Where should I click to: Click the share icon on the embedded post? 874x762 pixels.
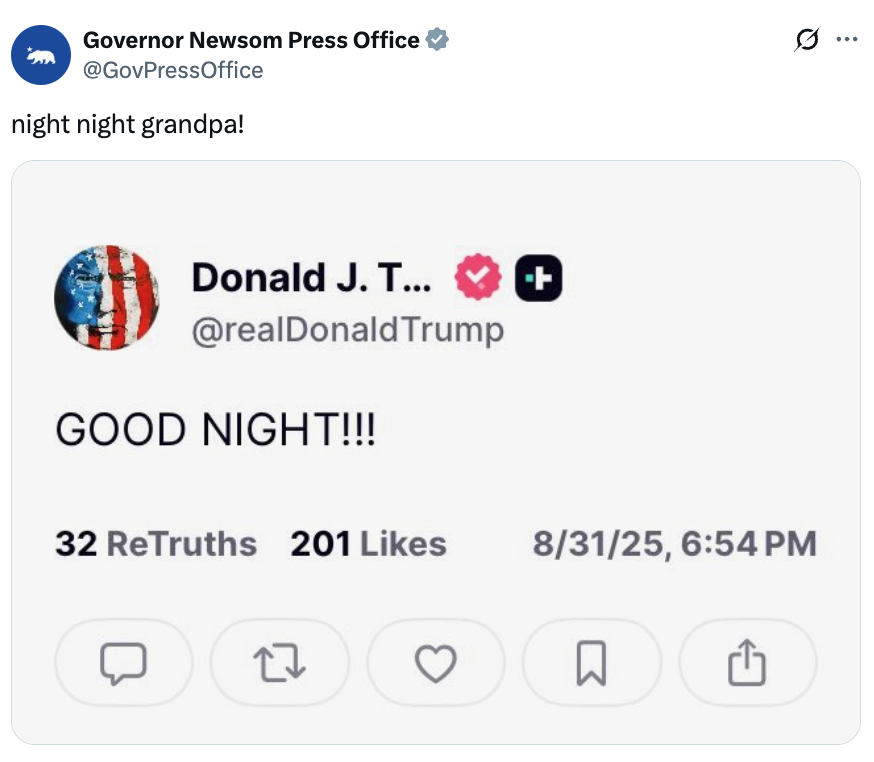click(x=747, y=662)
